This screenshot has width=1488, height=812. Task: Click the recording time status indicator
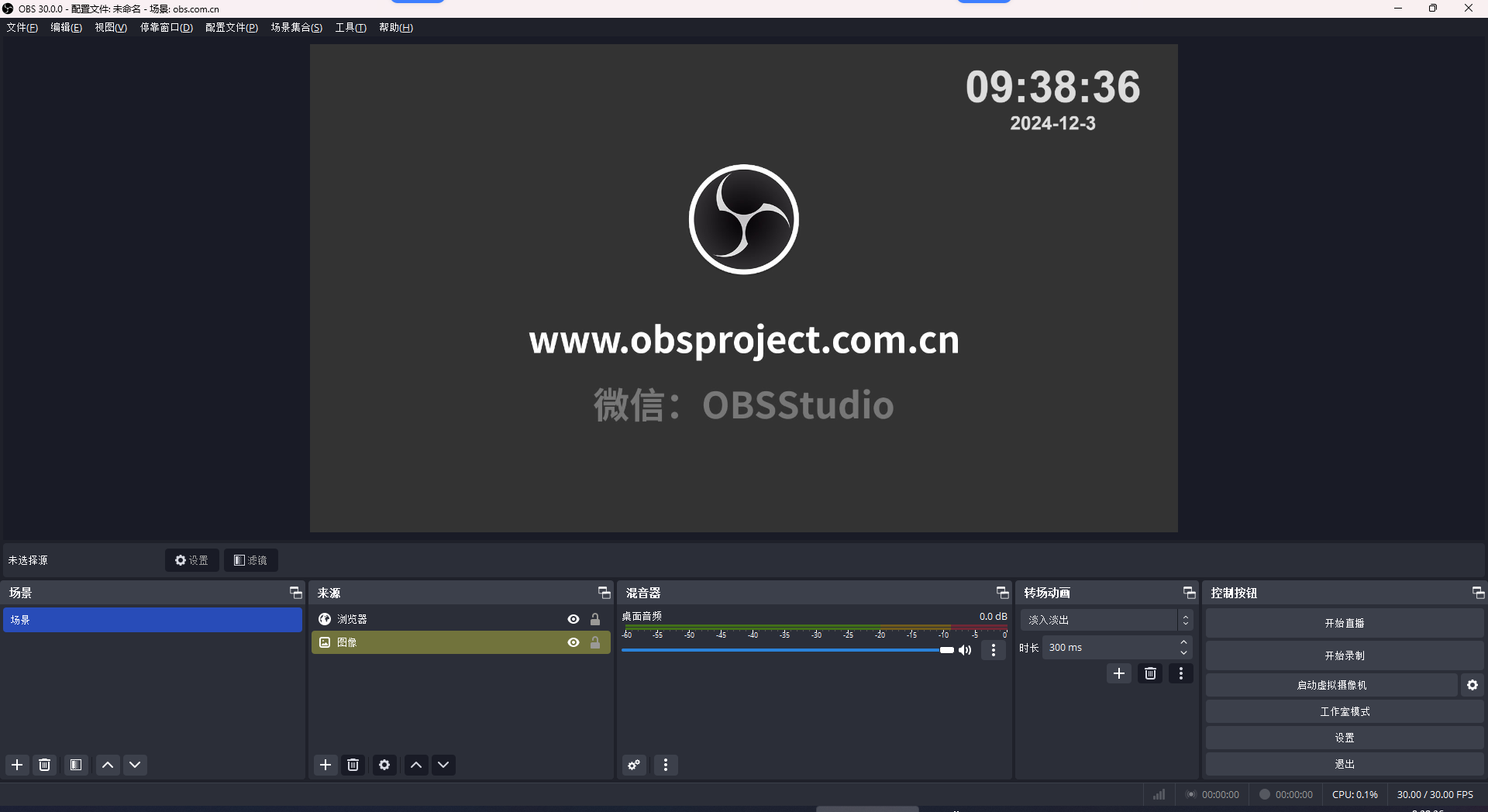pyautogui.click(x=1286, y=794)
